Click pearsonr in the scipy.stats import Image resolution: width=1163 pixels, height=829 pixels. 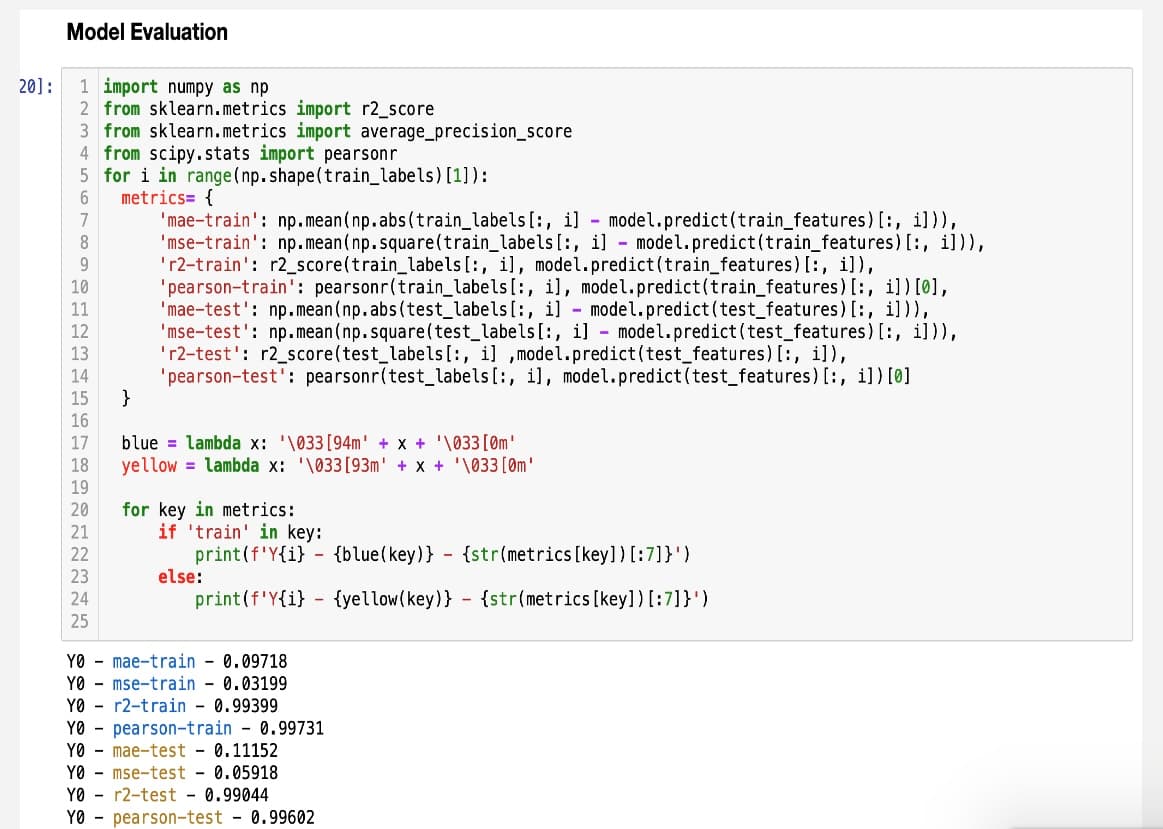click(360, 153)
